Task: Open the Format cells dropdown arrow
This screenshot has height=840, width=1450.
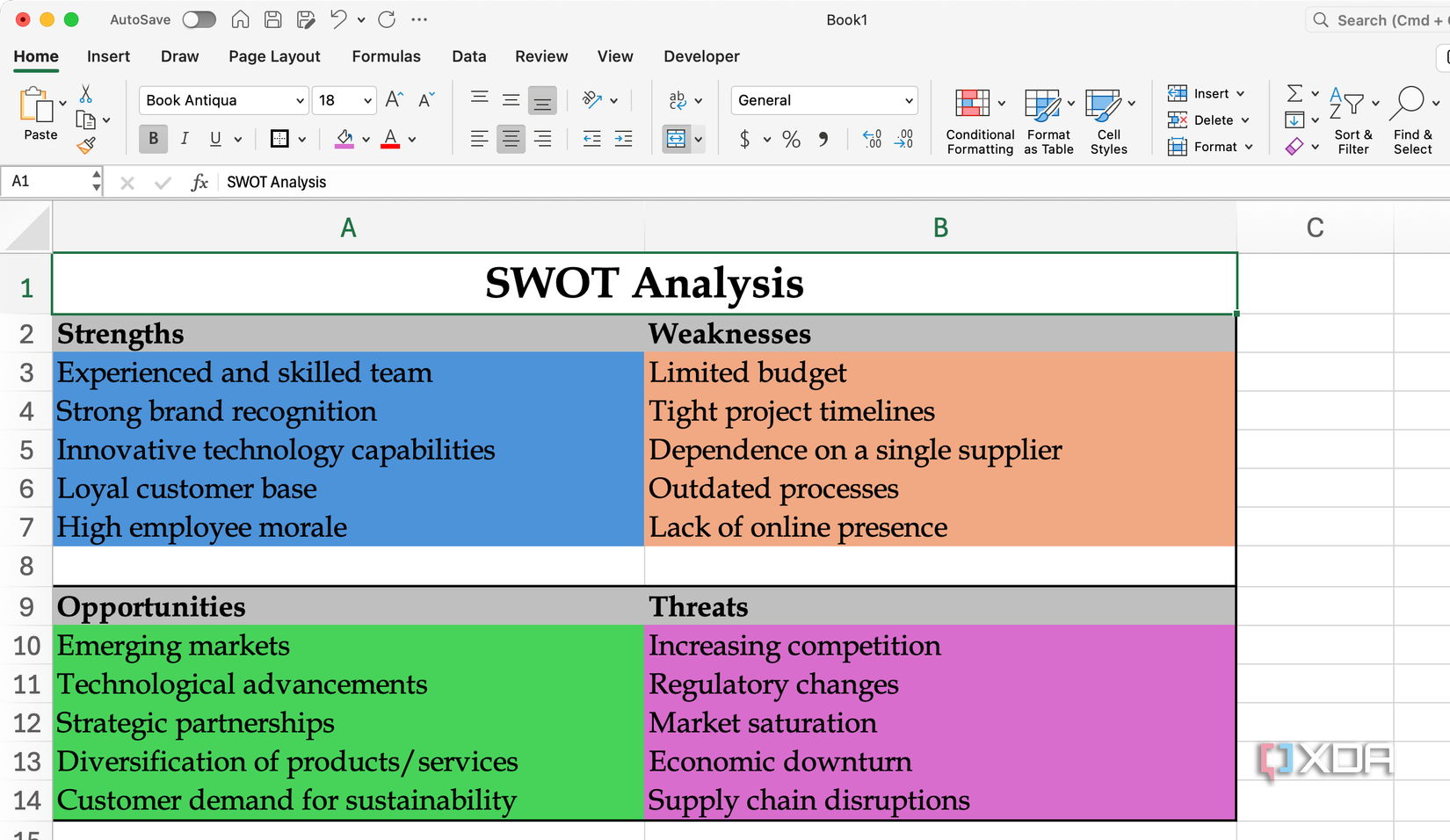Action: 1248,147
